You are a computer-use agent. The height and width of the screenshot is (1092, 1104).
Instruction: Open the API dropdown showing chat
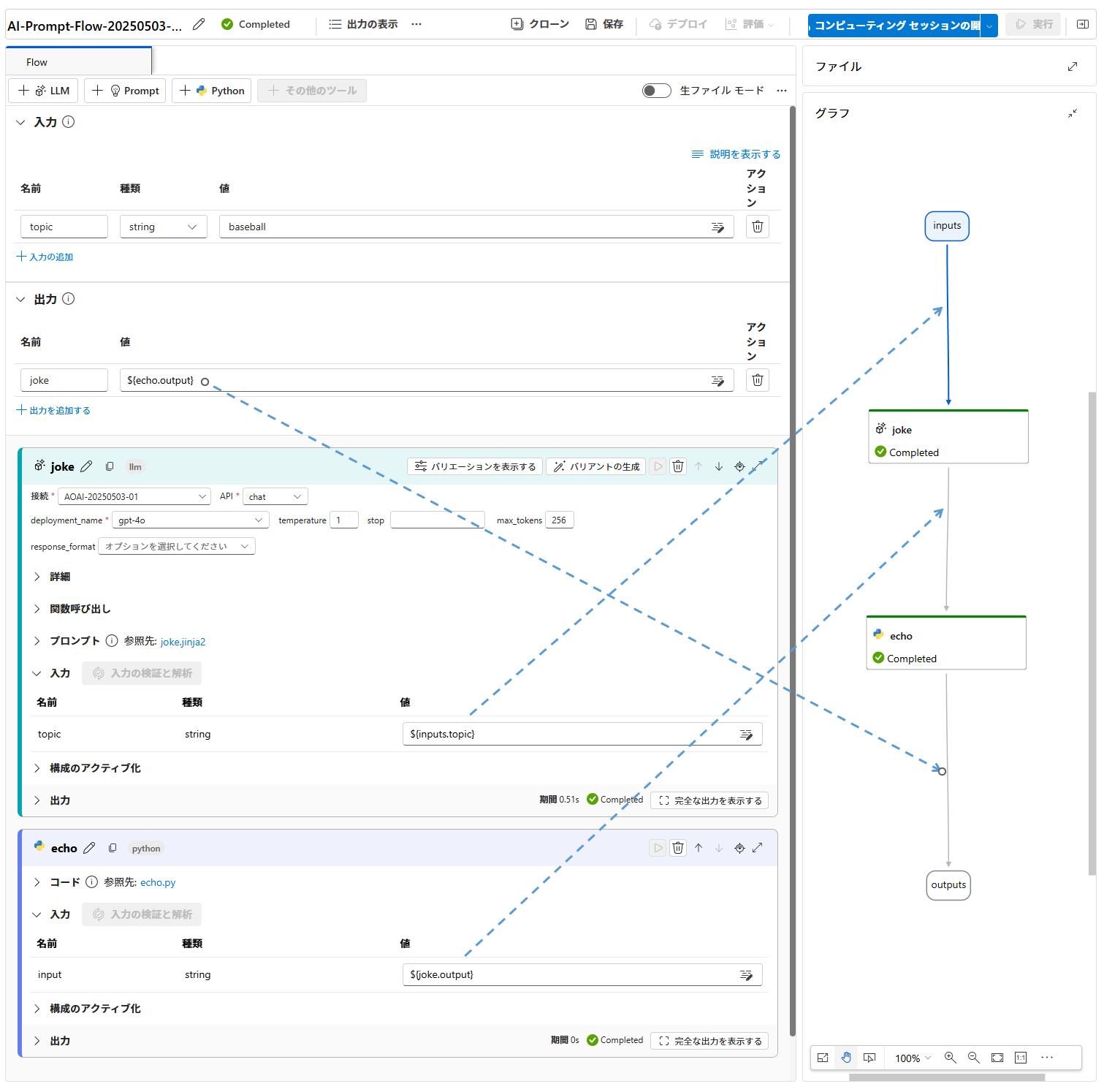tap(275, 496)
